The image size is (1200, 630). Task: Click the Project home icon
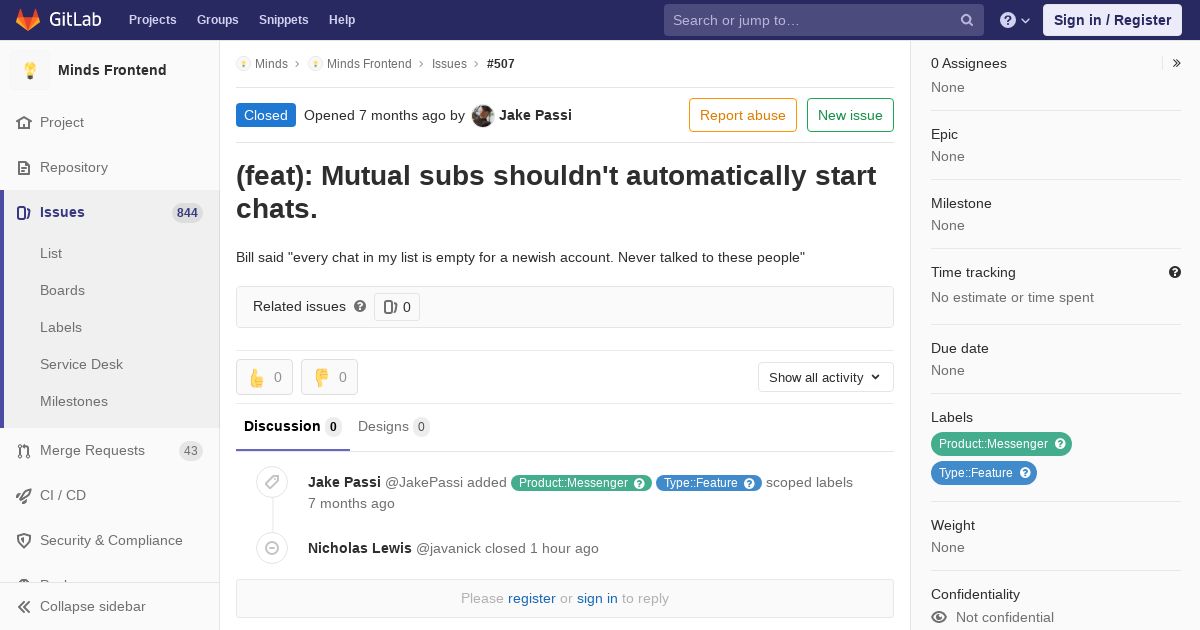click(x=24, y=122)
